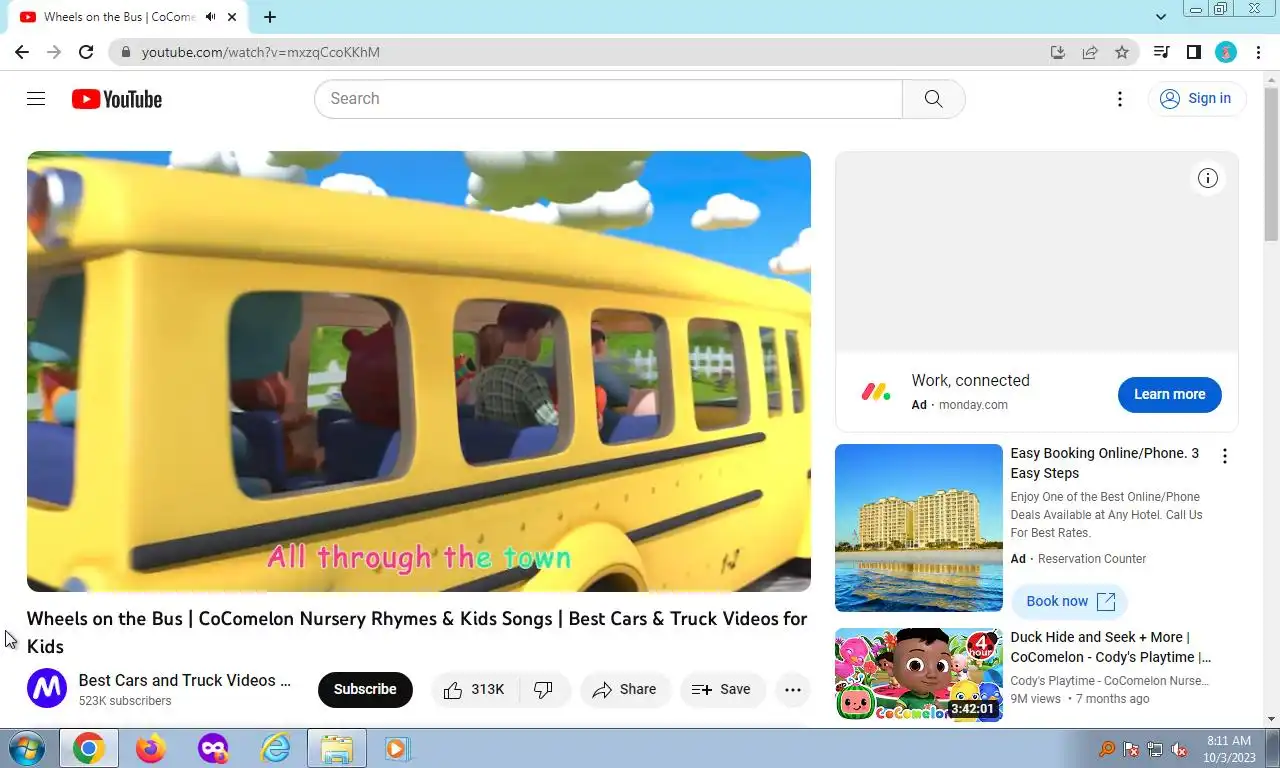Image resolution: width=1280 pixels, height=768 pixels.
Task: Save the video to a playlist
Action: 722,689
